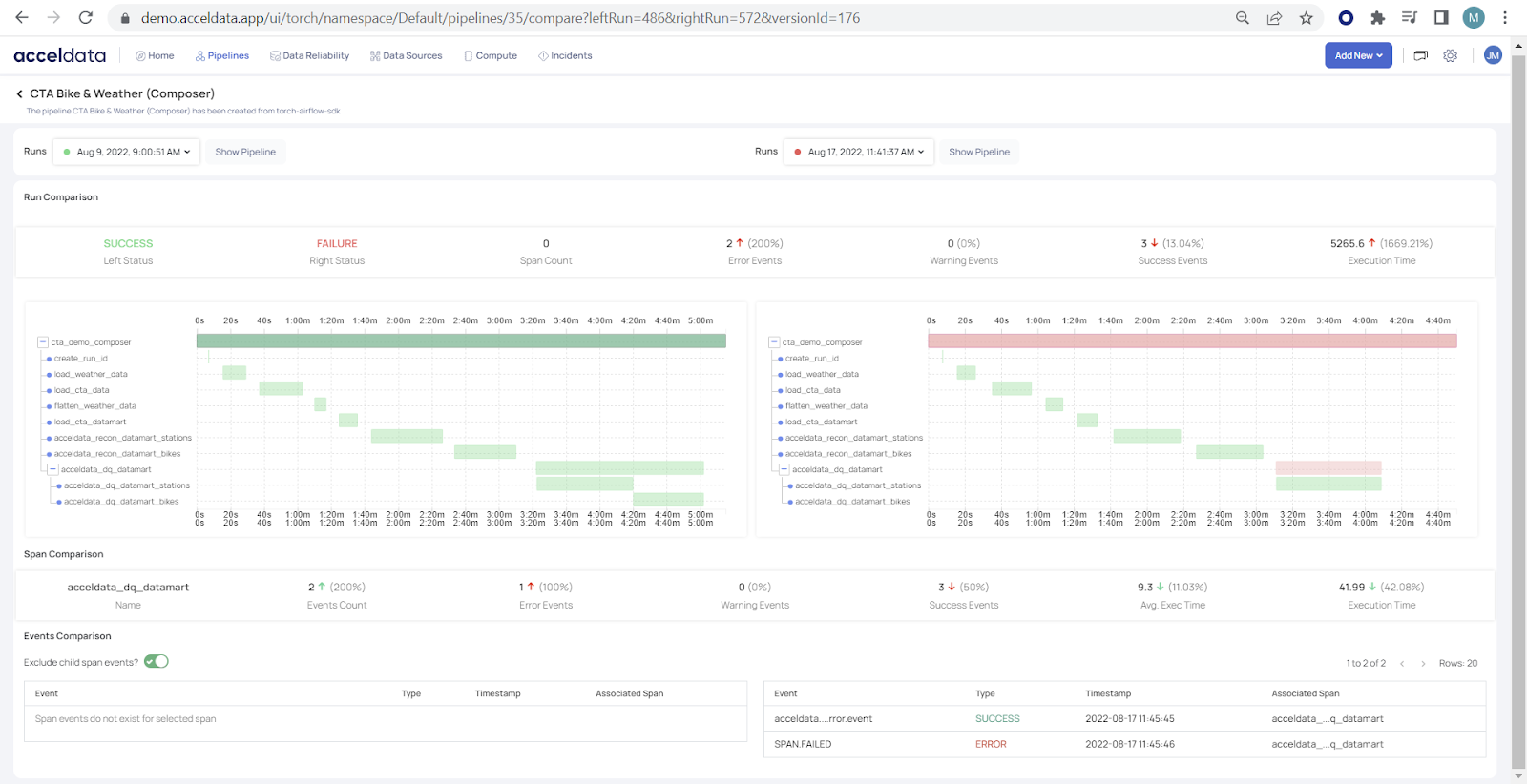
Task: Open the notifications panel icon next to Add New
Action: pyautogui.click(x=1420, y=55)
